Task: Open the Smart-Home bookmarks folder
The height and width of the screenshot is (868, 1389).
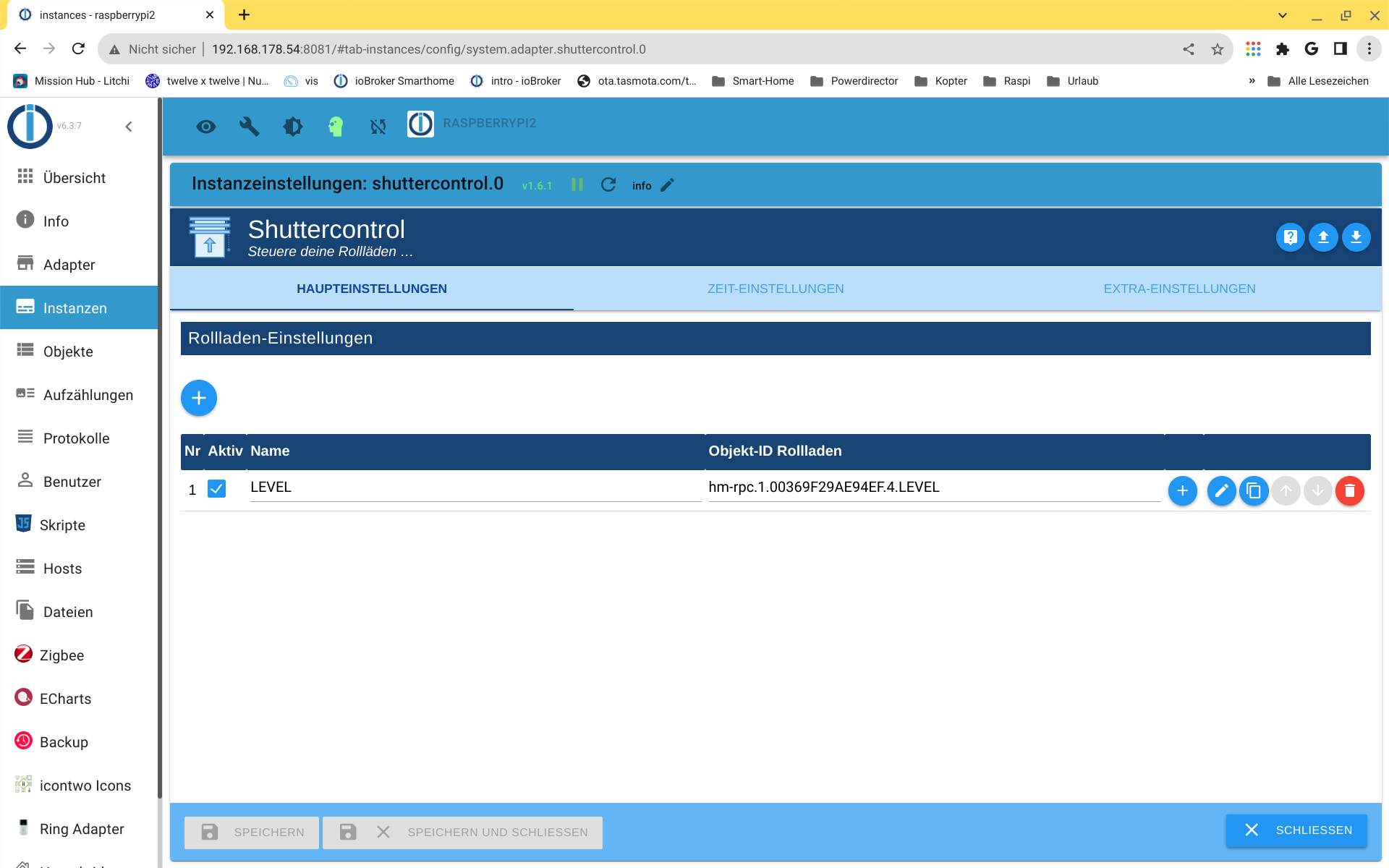Action: [x=753, y=81]
